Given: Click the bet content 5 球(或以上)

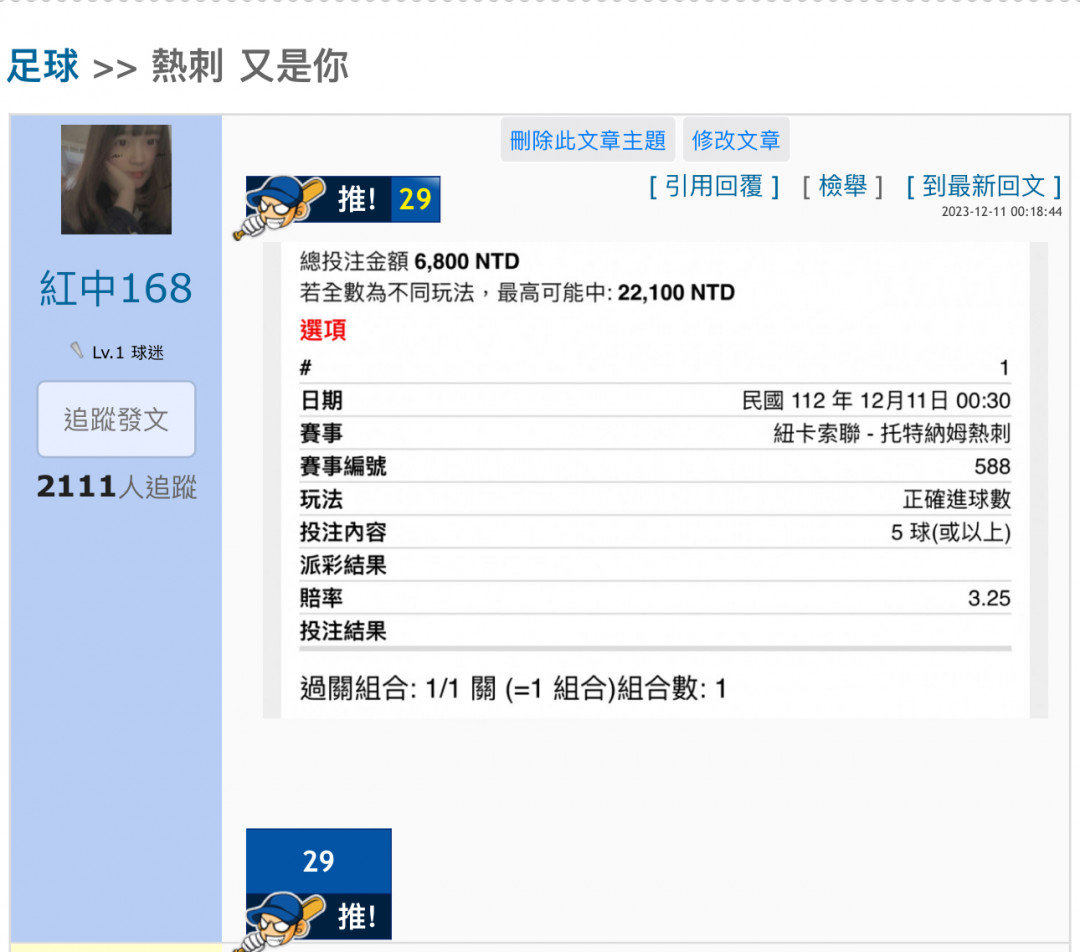Looking at the screenshot, I should (x=951, y=532).
